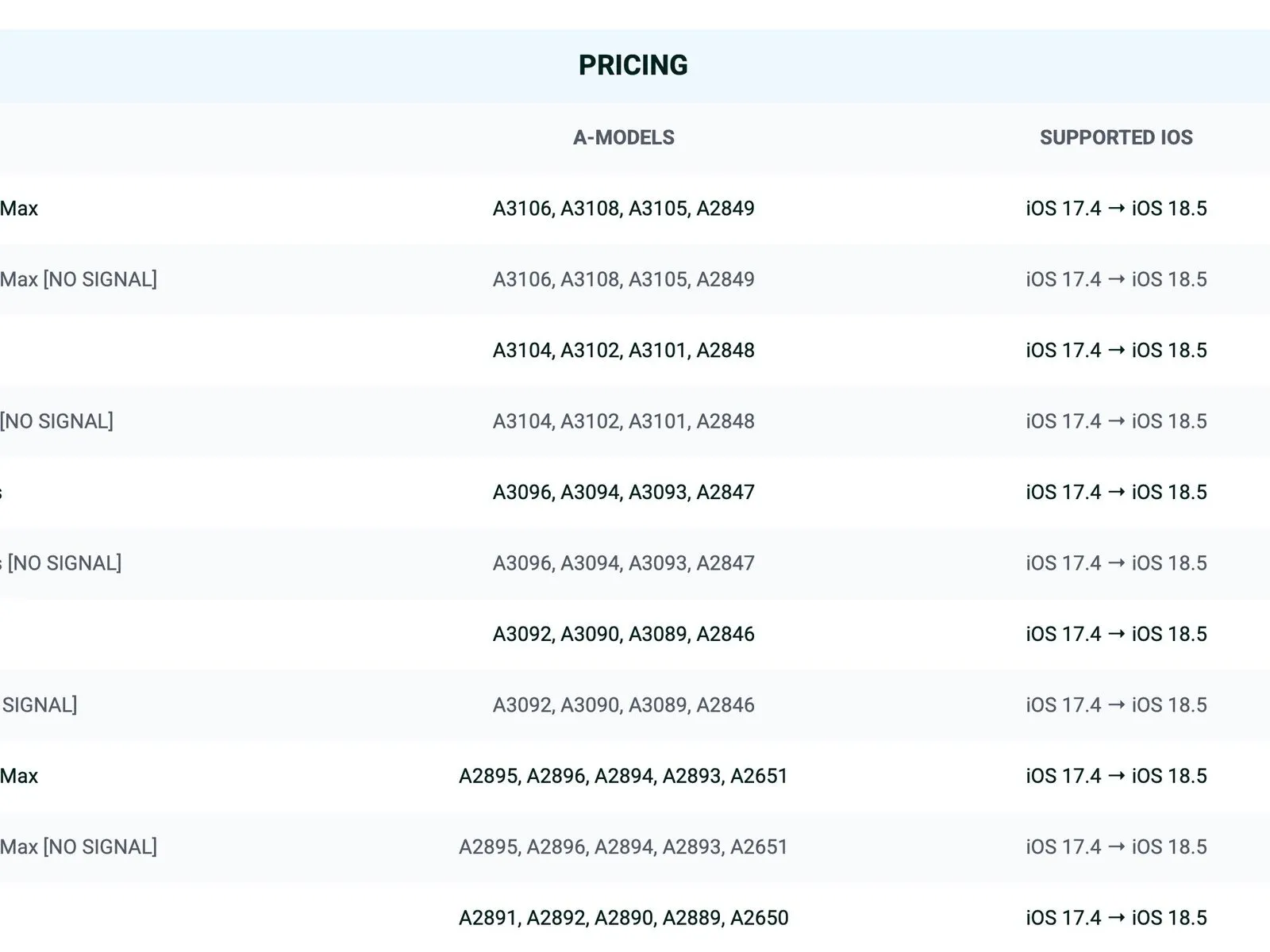Select black-text cell 'A3106, A3108, A3105, A2849'
Viewport: 1270px width, 952px height.
[x=624, y=209]
